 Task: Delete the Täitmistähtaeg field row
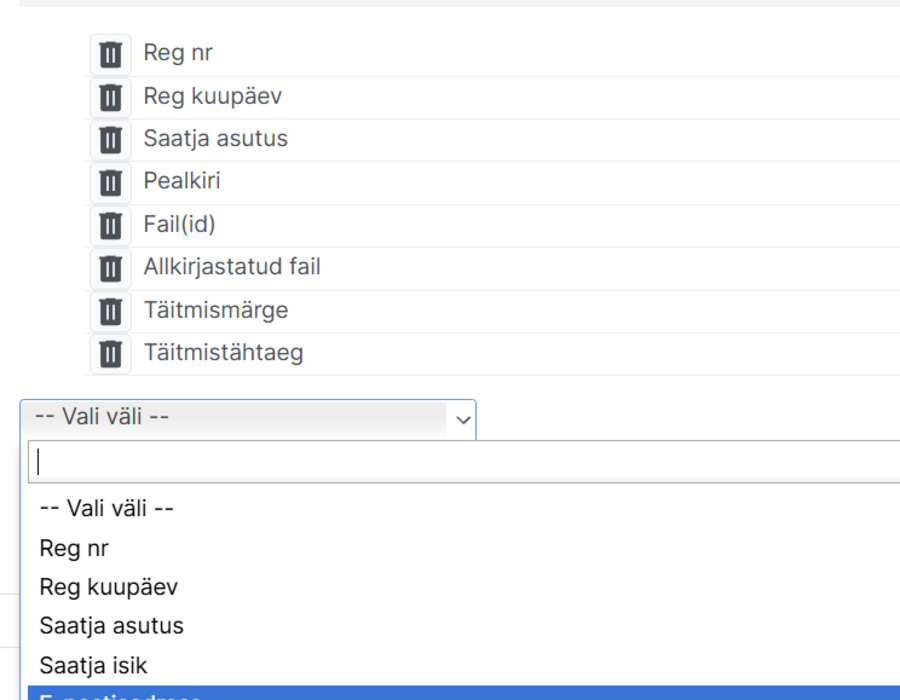click(x=110, y=354)
